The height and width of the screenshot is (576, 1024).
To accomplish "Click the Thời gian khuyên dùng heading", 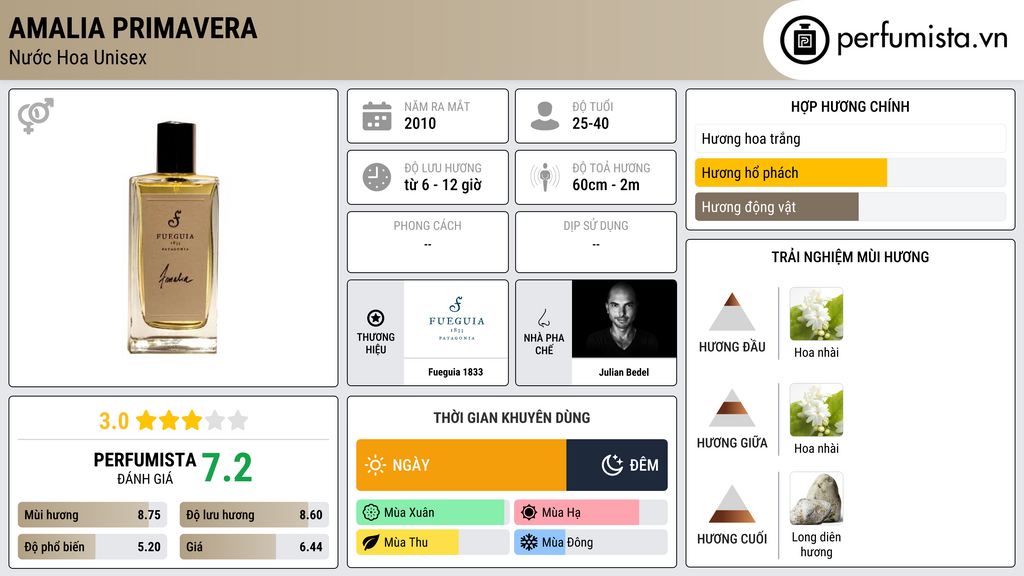I will [x=512, y=418].
